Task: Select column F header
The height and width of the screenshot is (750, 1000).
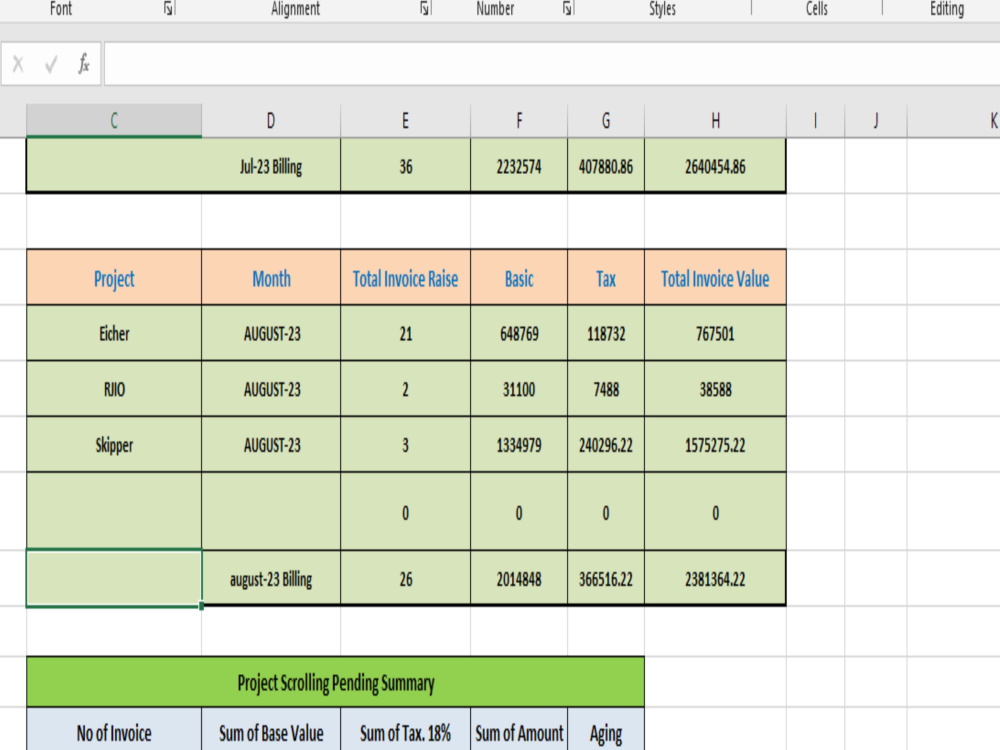Action: click(x=519, y=121)
